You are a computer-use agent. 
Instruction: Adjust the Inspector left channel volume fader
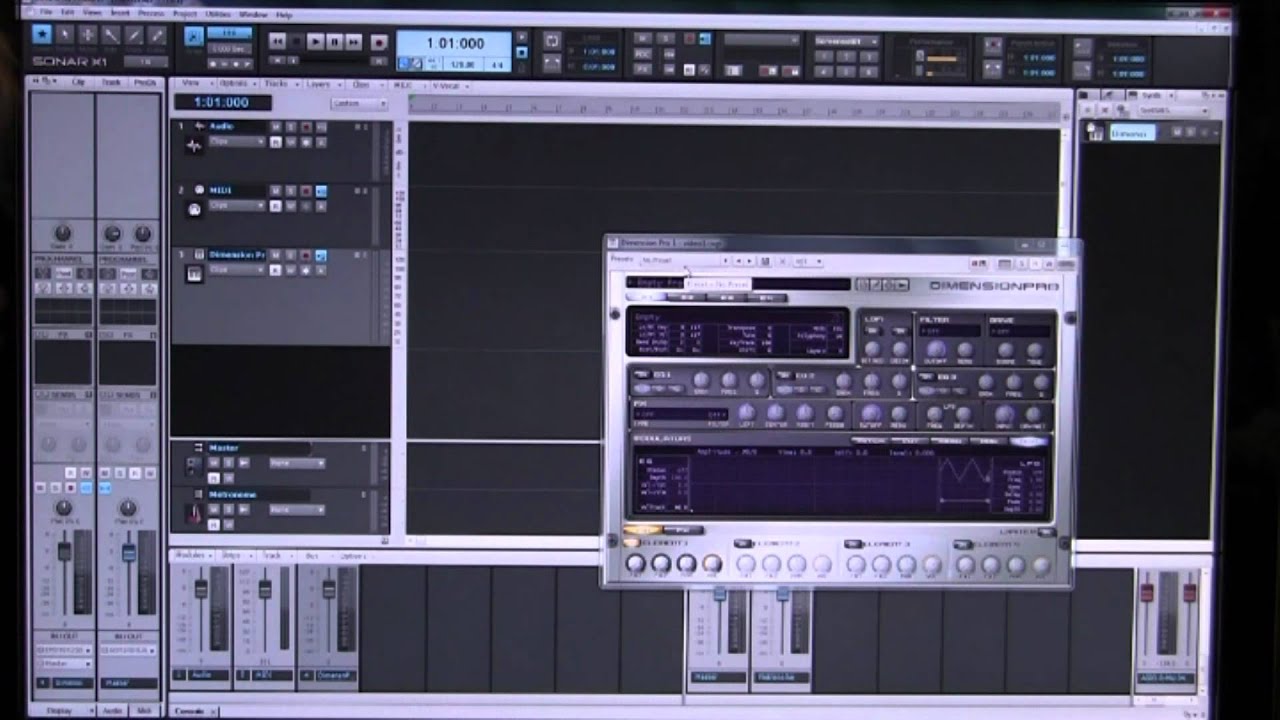64,551
